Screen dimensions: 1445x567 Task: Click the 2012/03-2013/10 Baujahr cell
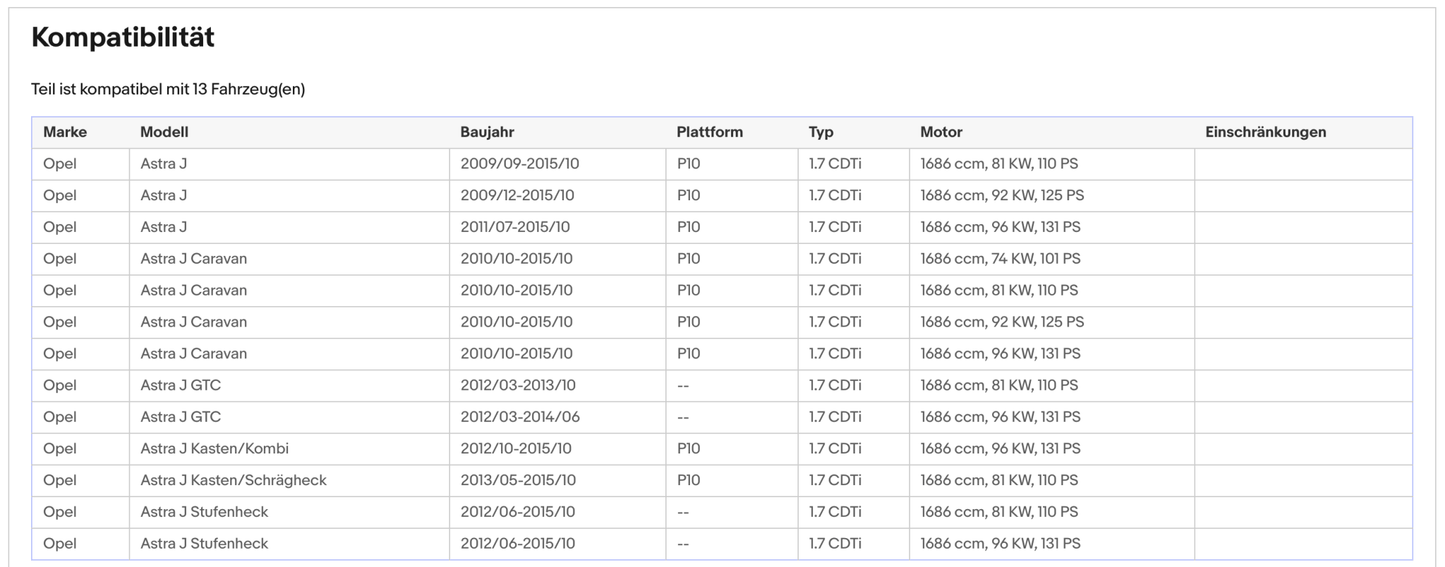(518, 385)
